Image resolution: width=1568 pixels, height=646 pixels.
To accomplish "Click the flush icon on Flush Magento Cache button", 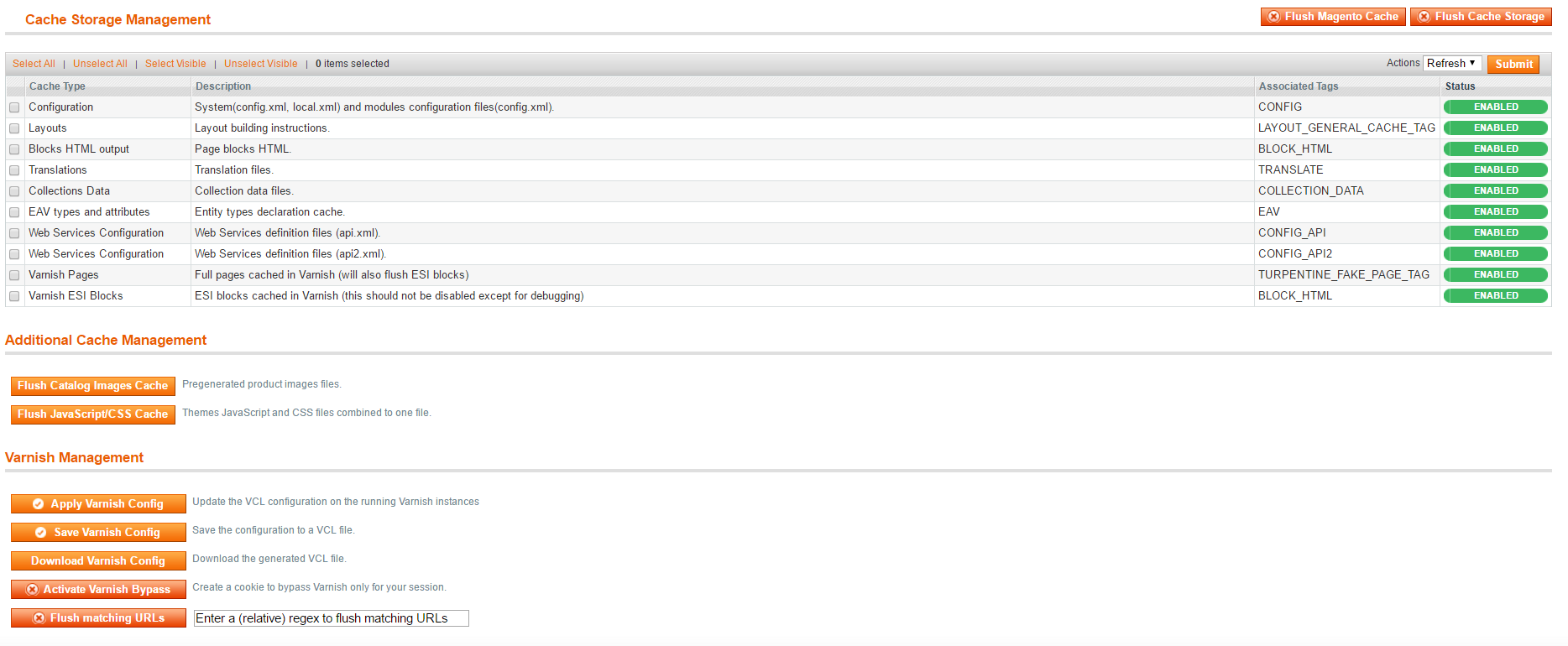I will click(x=1274, y=17).
